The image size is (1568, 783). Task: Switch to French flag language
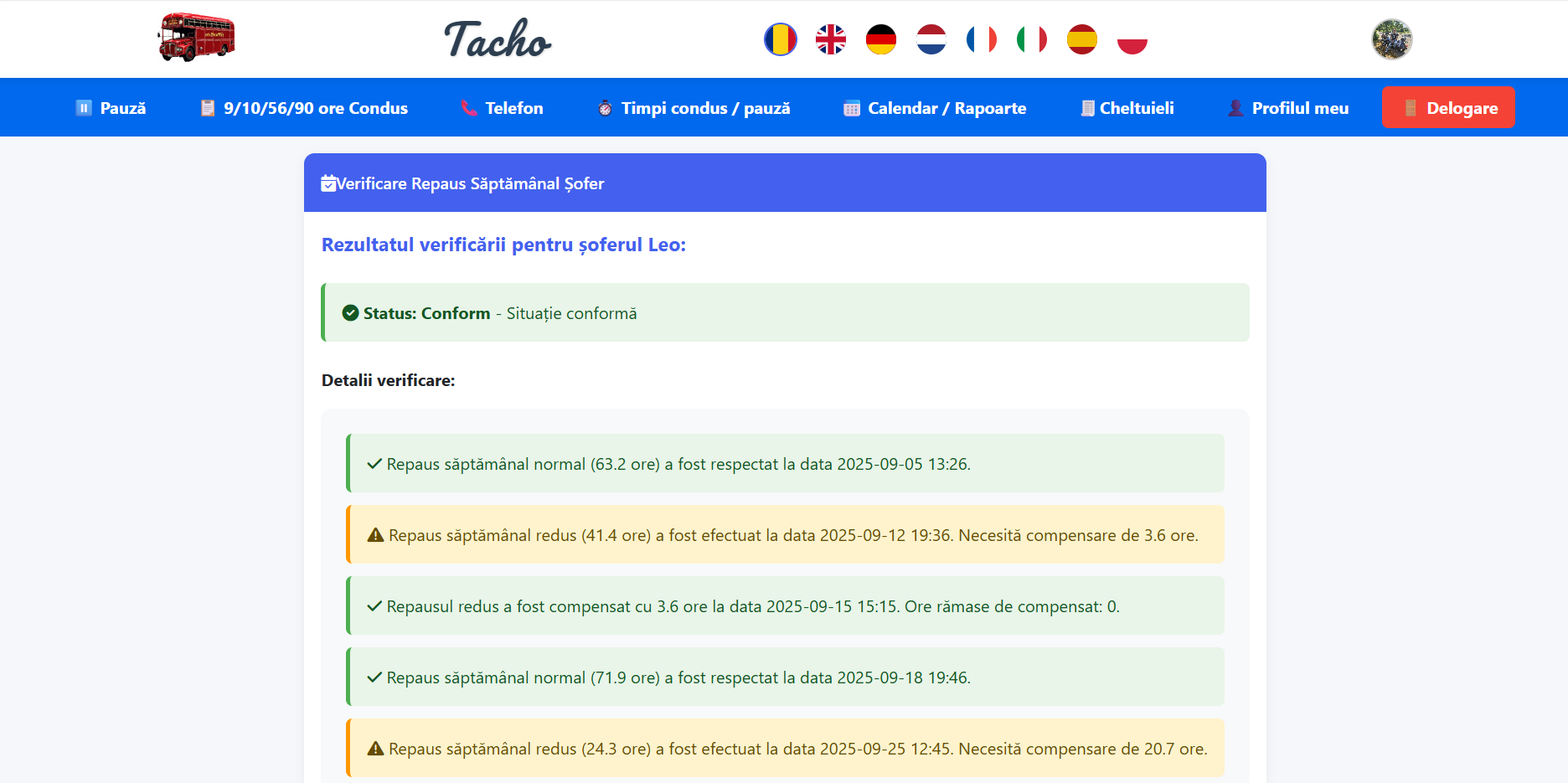[x=981, y=39]
